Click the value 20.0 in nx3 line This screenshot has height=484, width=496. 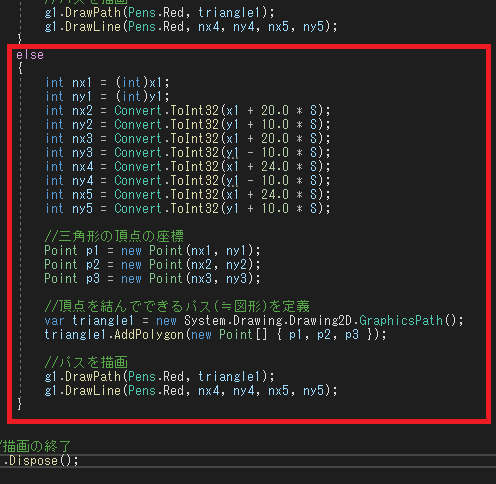point(275,139)
